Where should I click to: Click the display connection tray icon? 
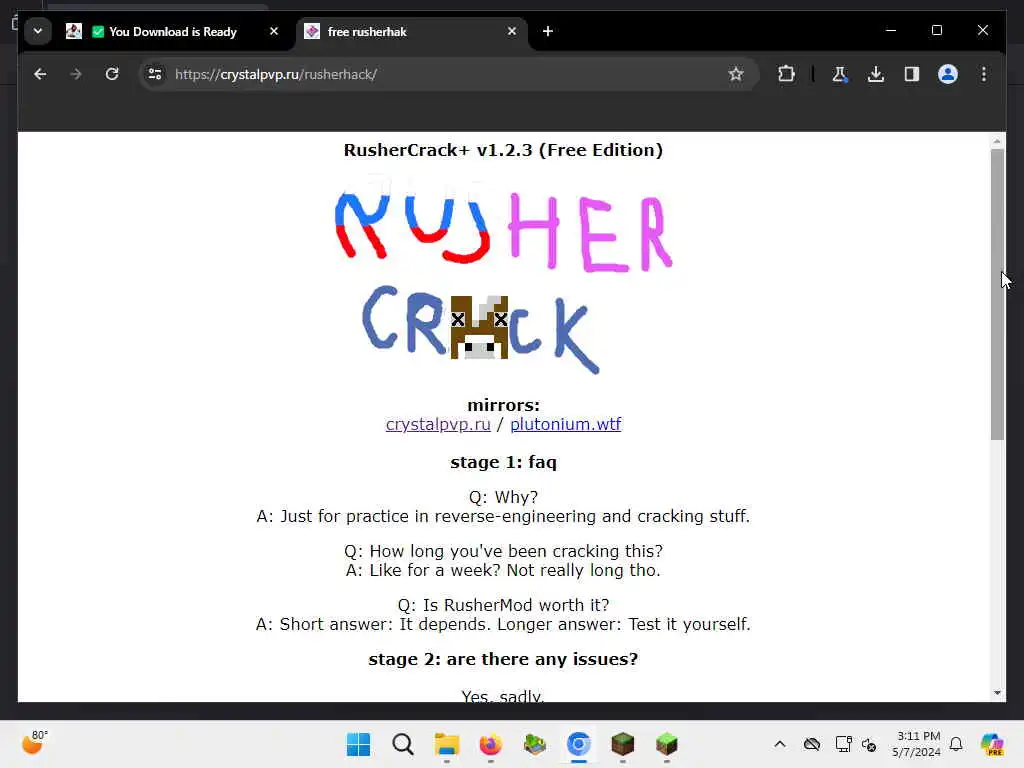(843, 744)
